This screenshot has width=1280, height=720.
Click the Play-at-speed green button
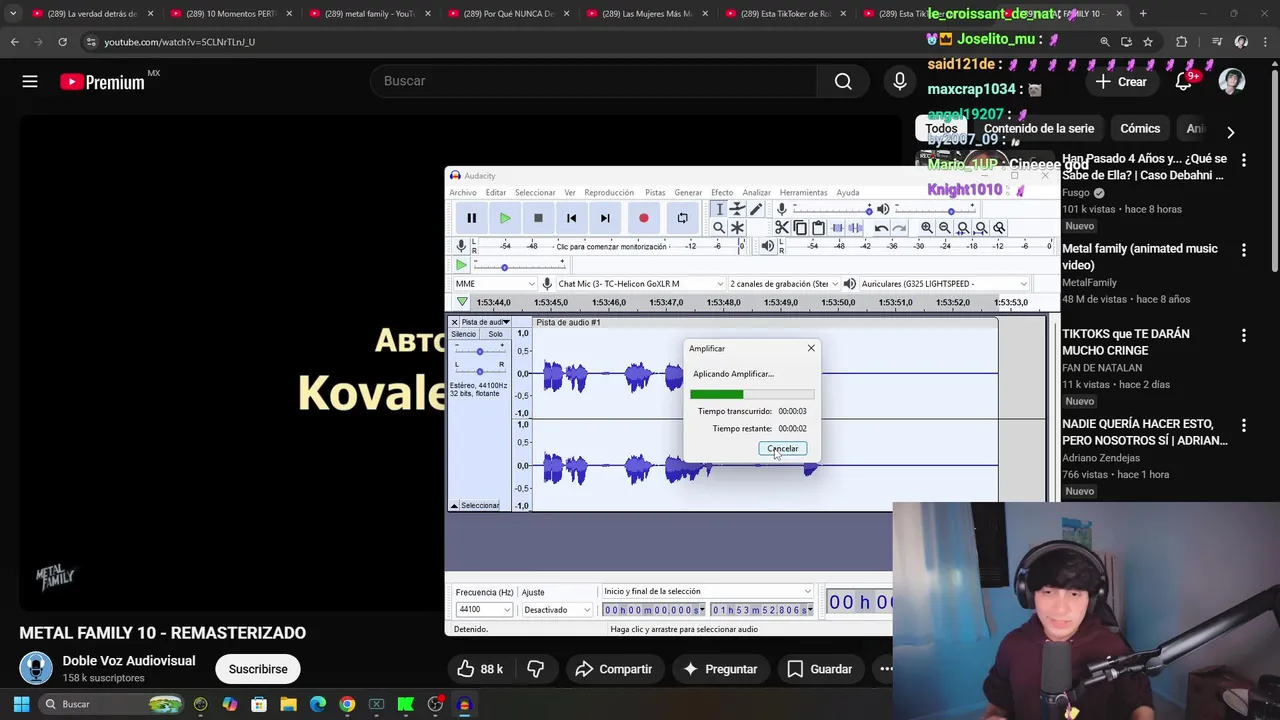461,265
